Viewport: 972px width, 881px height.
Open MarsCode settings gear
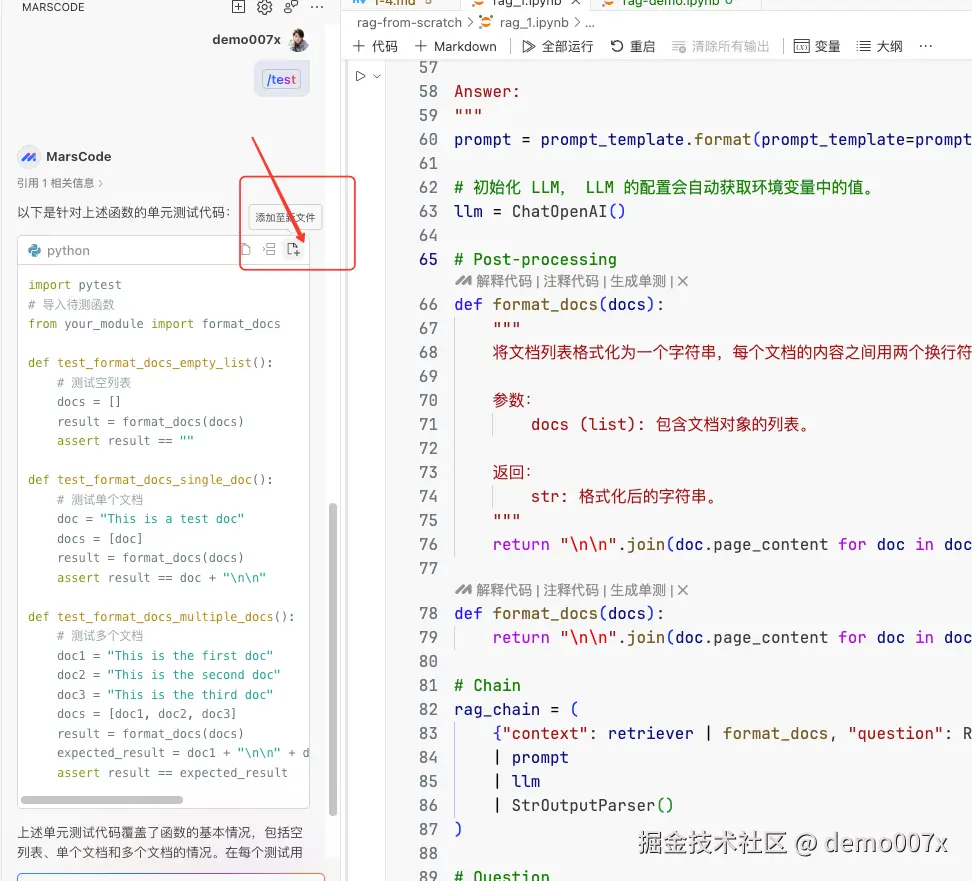click(265, 7)
